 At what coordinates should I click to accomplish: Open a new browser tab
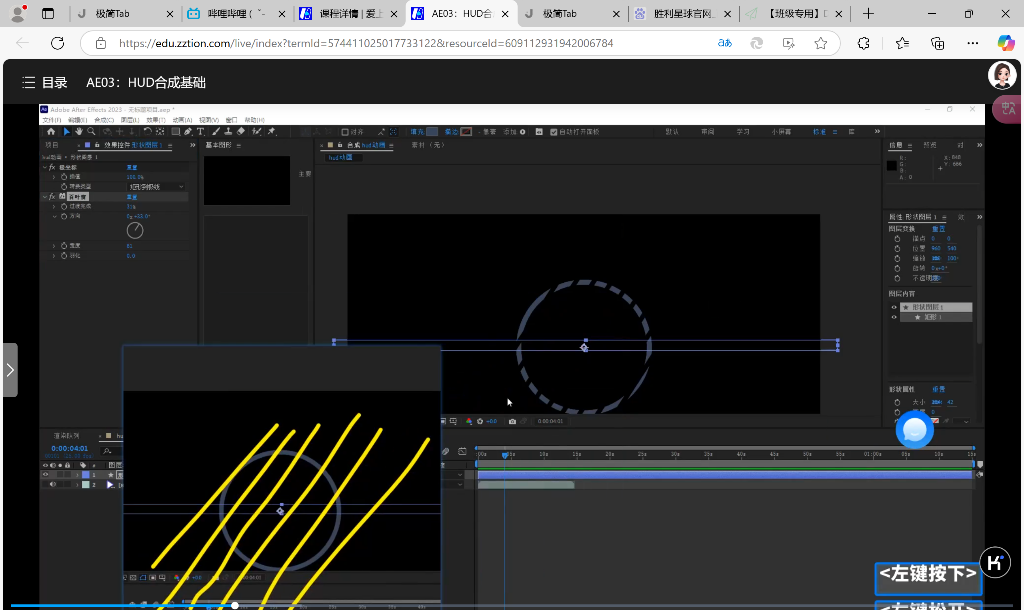(x=868, y=14)
